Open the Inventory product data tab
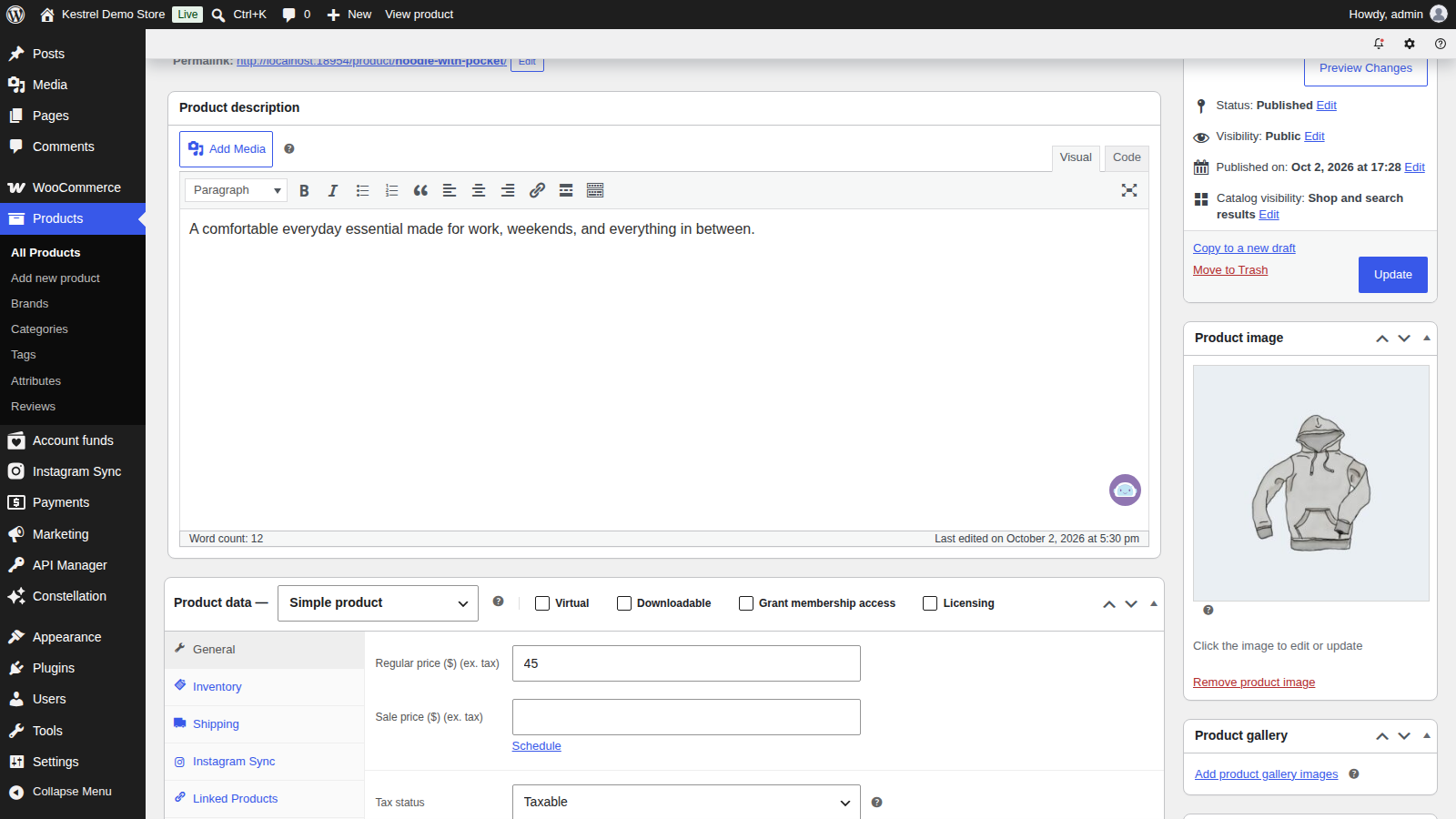The height and width of the screenshot is (819, 1456). pos(265,687)
